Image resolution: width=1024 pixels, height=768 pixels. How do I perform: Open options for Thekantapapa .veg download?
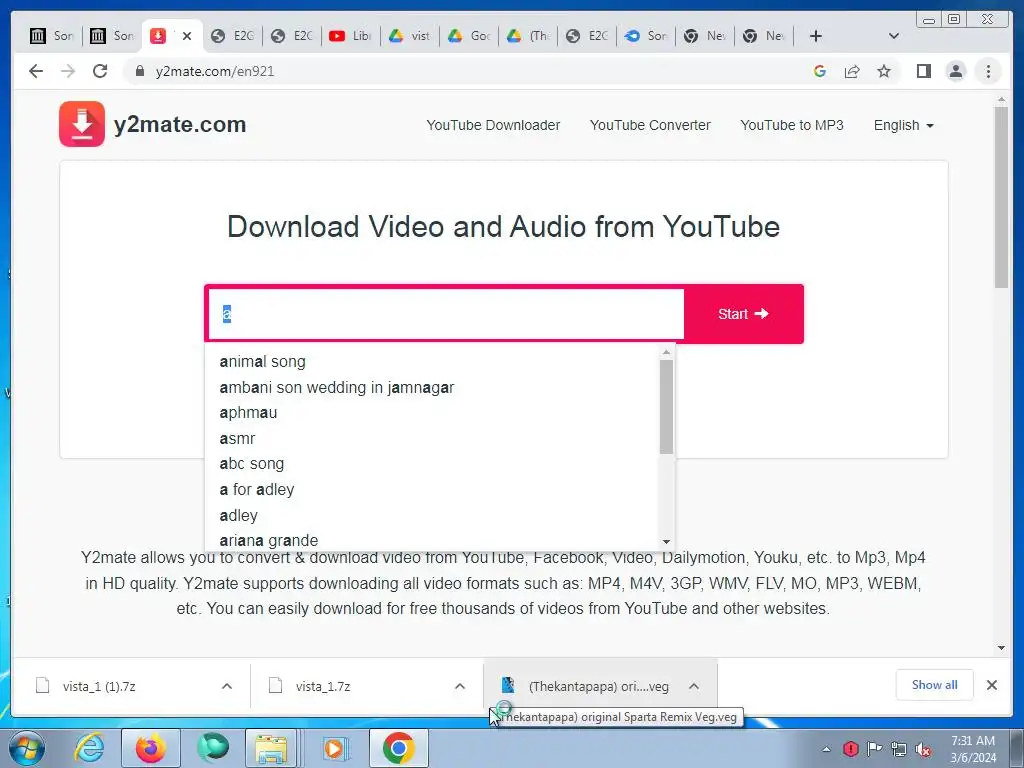[694, 686]
